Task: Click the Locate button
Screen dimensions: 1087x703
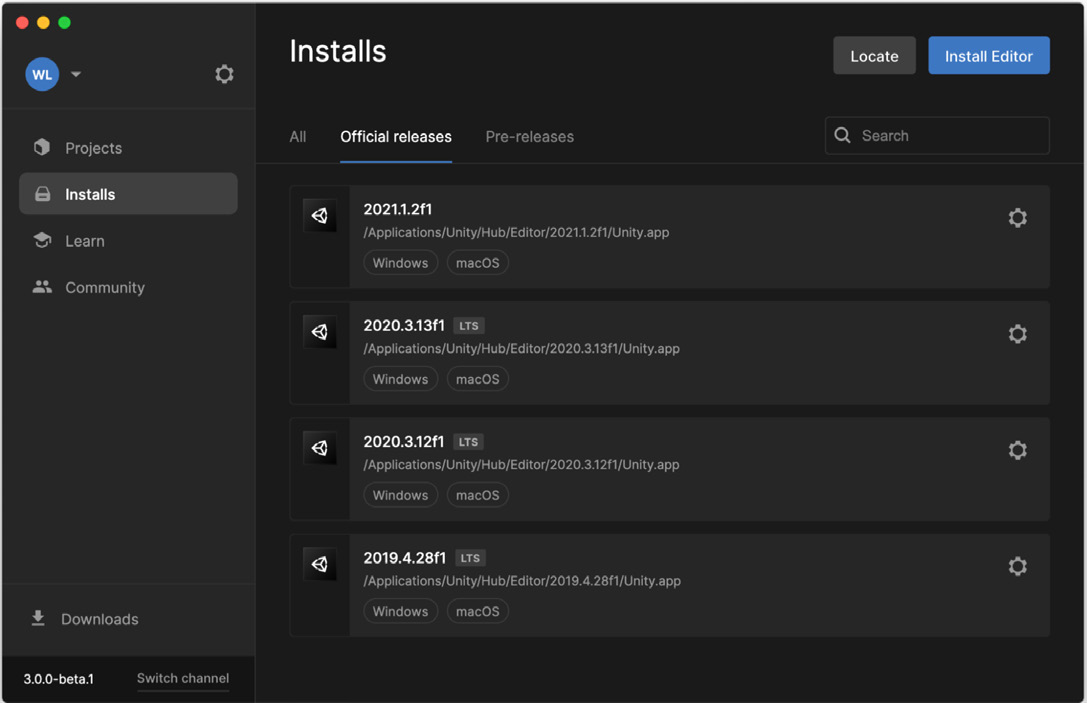Action: tap(874, 55)
